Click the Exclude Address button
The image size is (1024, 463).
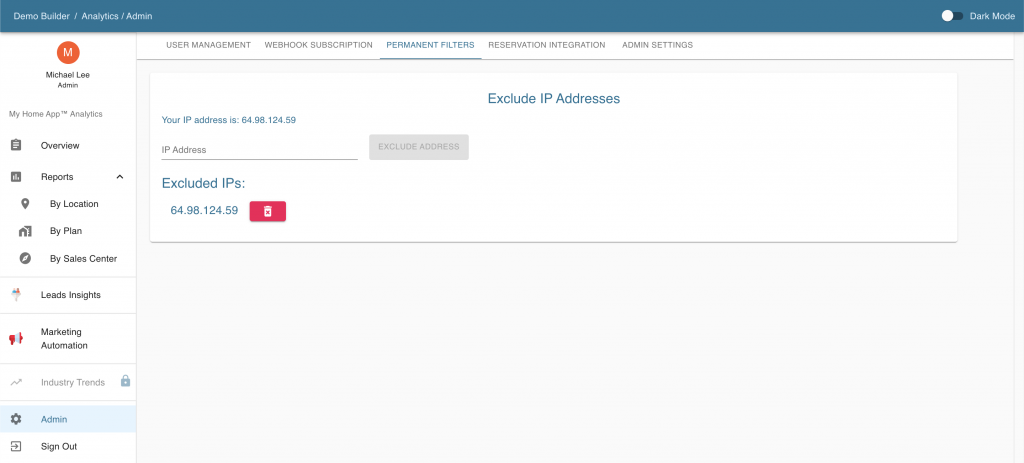tap(419, 147)
